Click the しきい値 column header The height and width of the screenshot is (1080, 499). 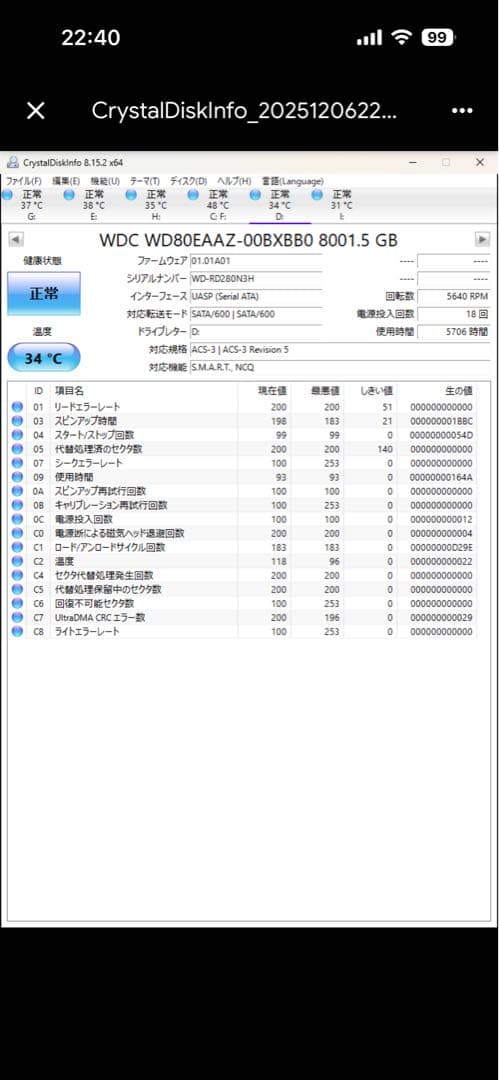pyautogui.click(x=376, y=391)
